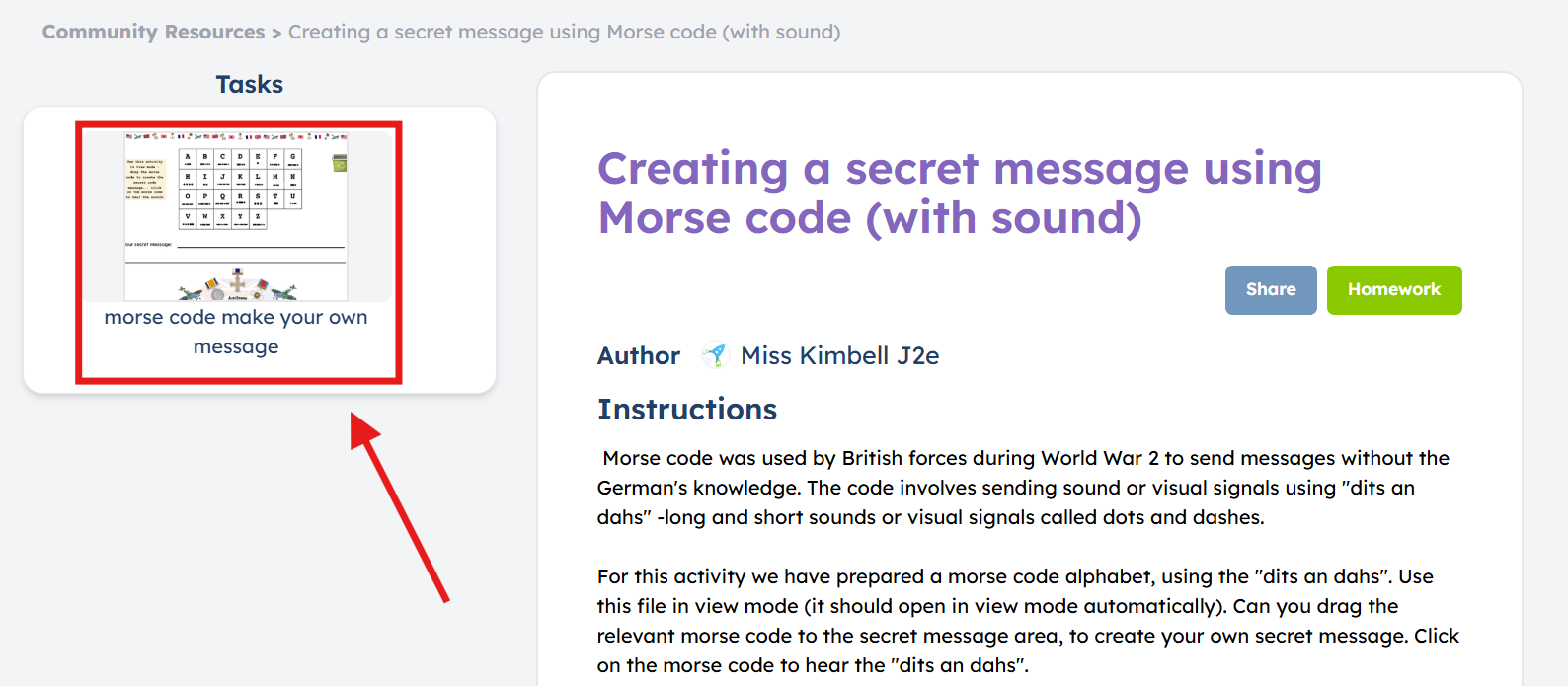Click the green recycle bin in the thumbnail
The height and width of the screenshot is (686, 1568).
340,163
